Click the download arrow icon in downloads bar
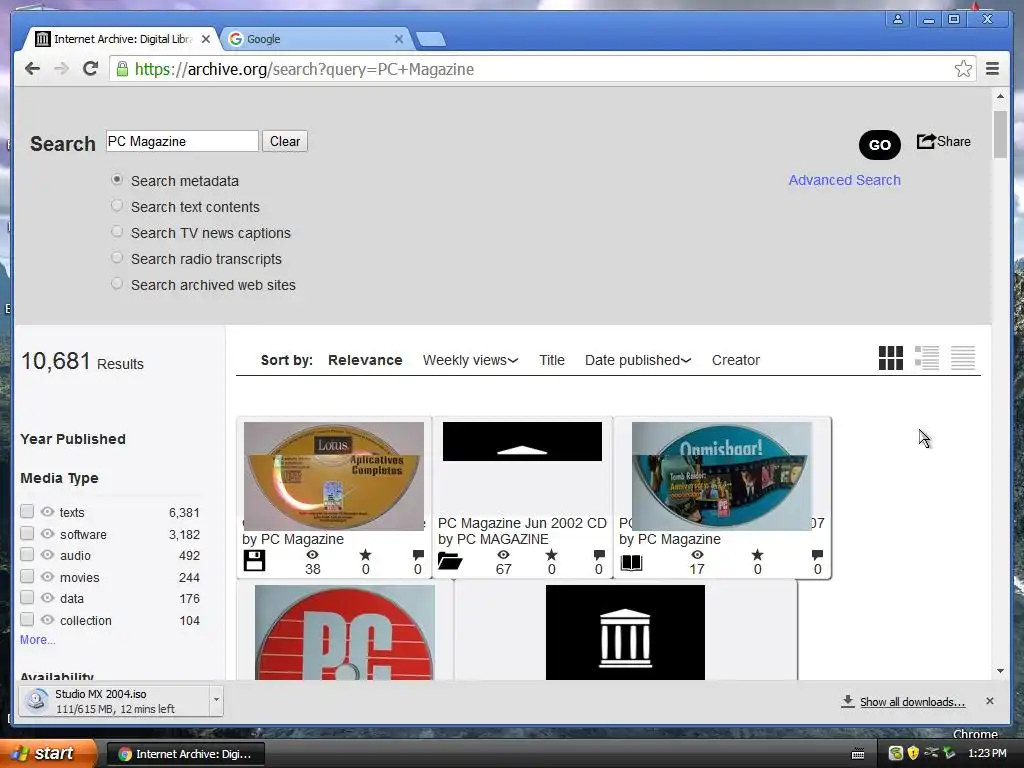 pyautogui.click(x=848, y=701)
